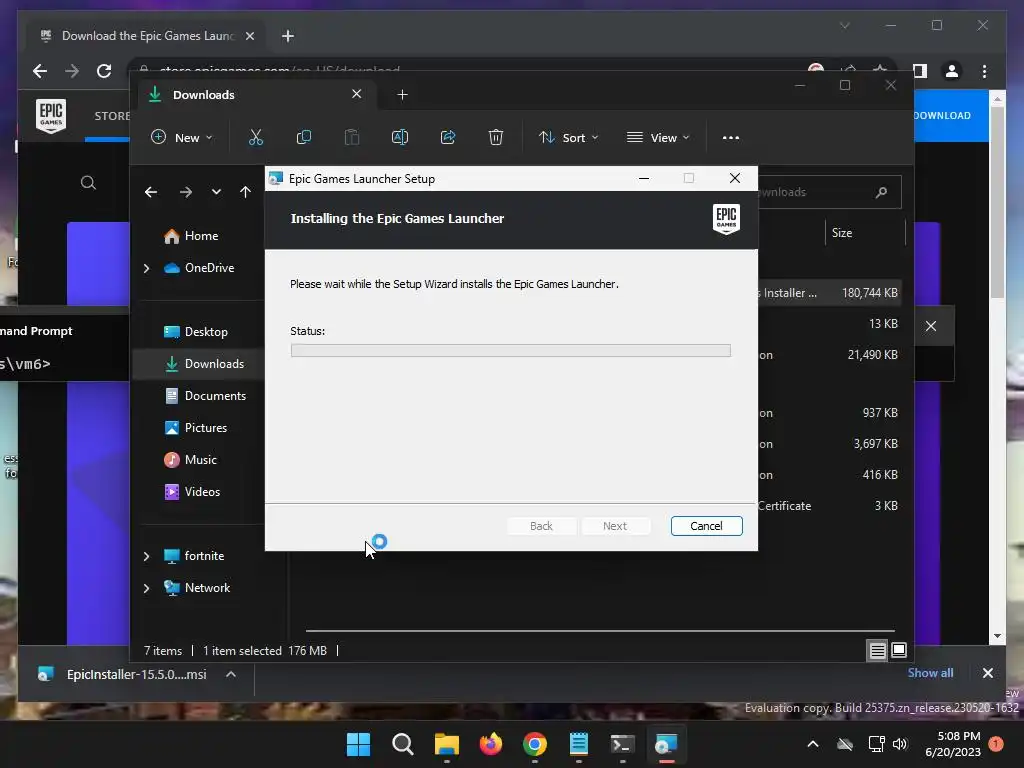1024x768 pixels.
Task: Select Music in the File Explorer sidebar
Action: coord(190,460)
